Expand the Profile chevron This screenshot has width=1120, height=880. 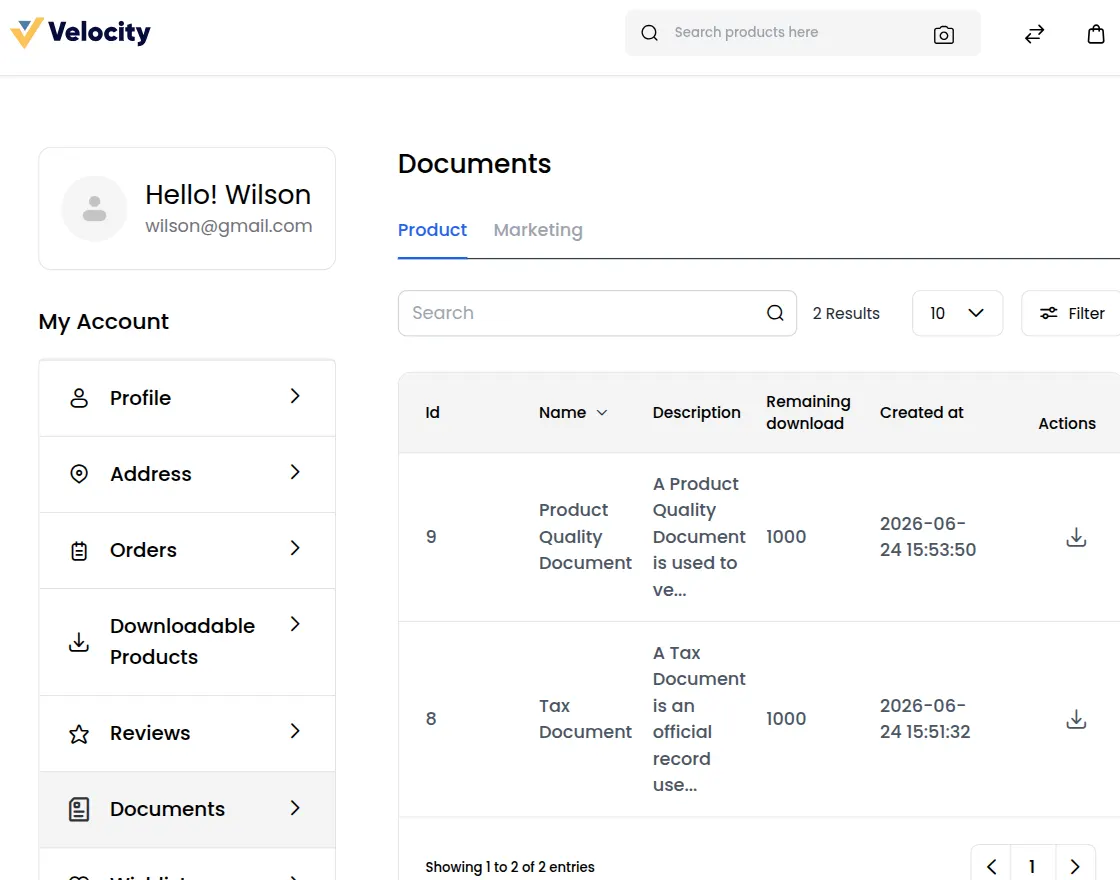click(x=295, y=396)
